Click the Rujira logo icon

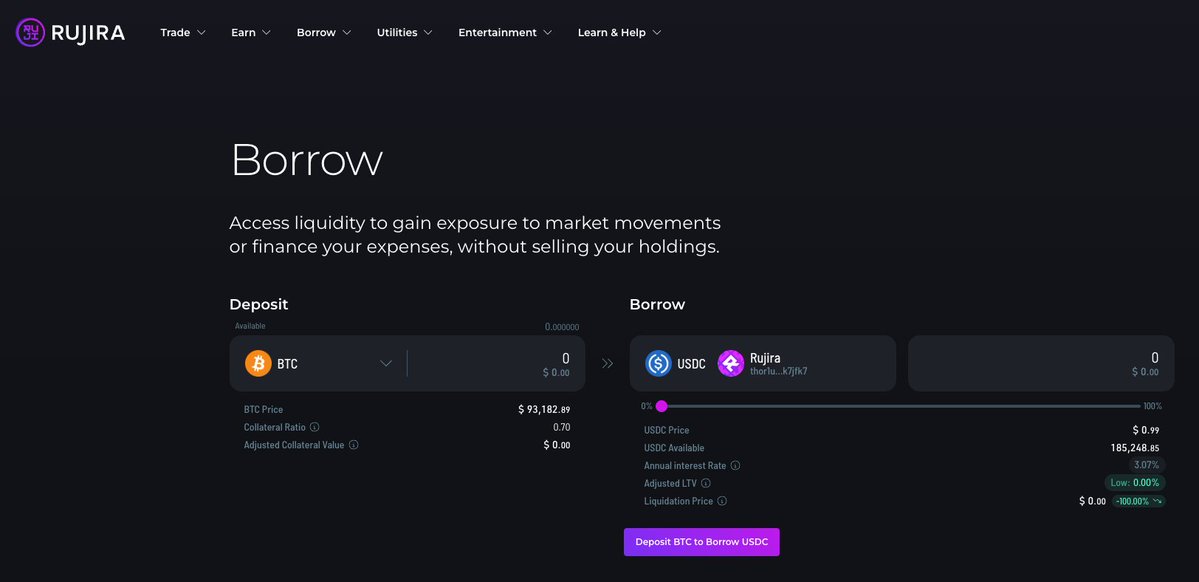[x=31, y=33]
